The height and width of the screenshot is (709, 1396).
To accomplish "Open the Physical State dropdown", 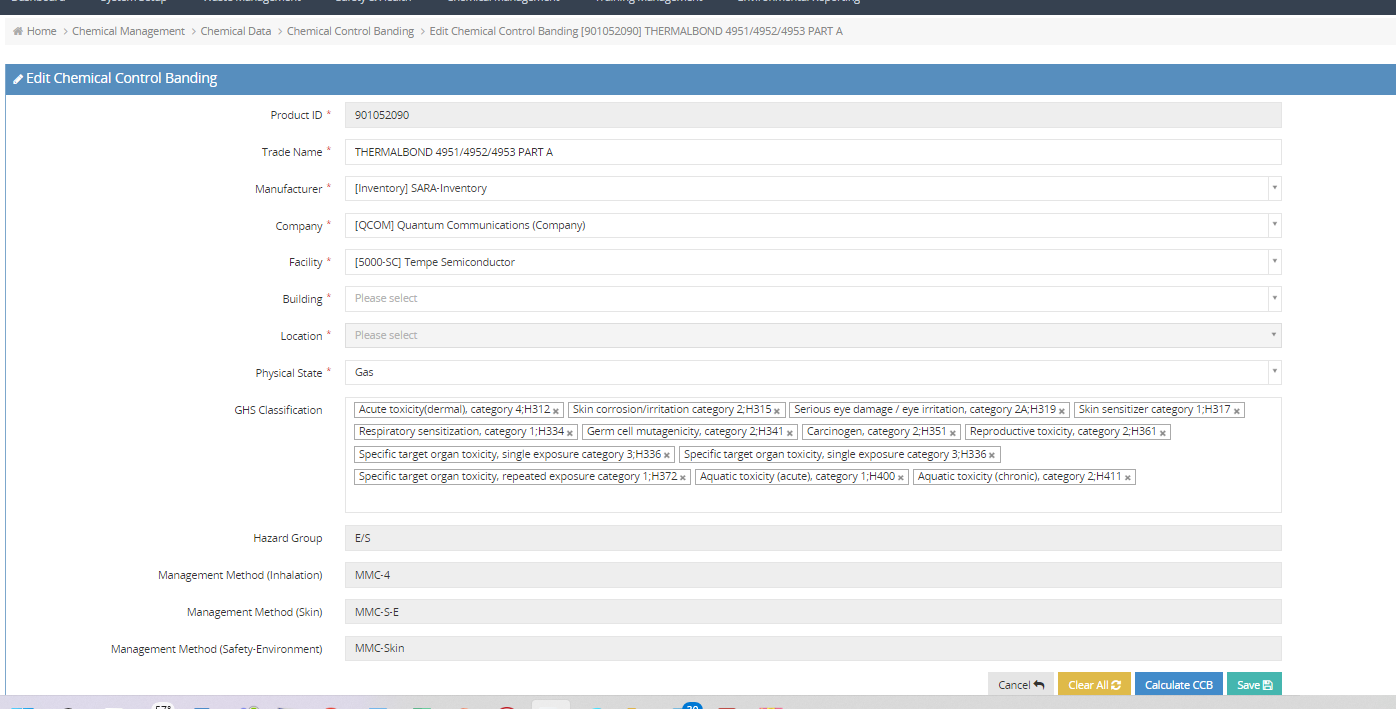I will (1273, 371).
